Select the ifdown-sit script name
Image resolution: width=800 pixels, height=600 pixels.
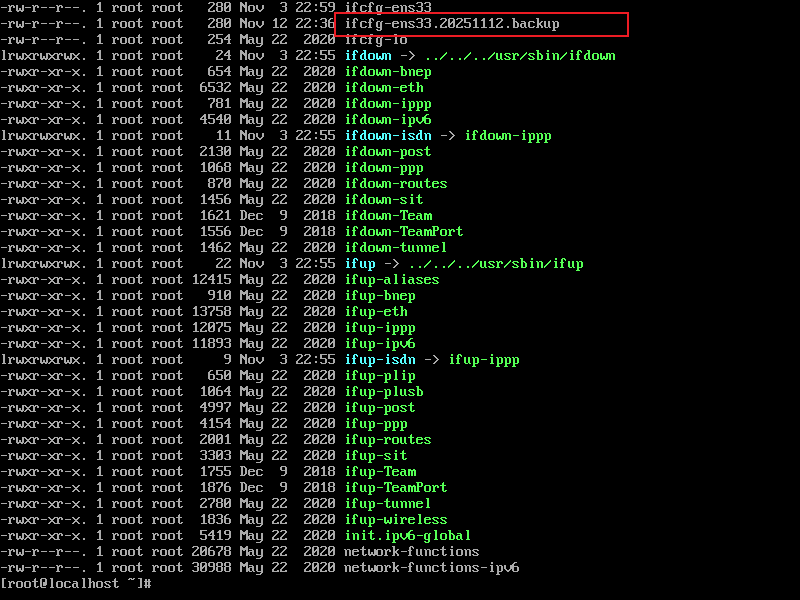[384, 200]
